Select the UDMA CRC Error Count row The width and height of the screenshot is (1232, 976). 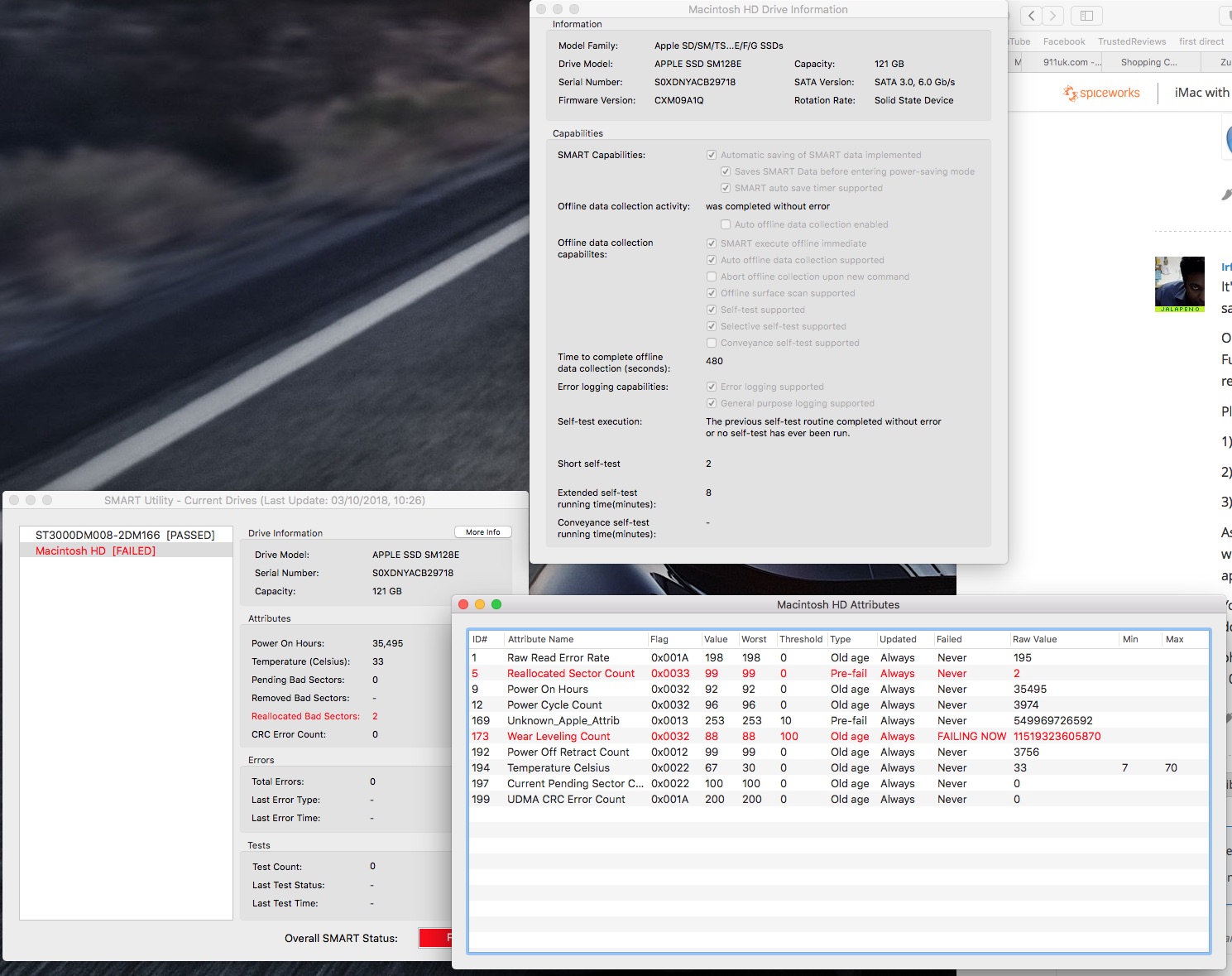pyautogui.click(x=838, y=800)
